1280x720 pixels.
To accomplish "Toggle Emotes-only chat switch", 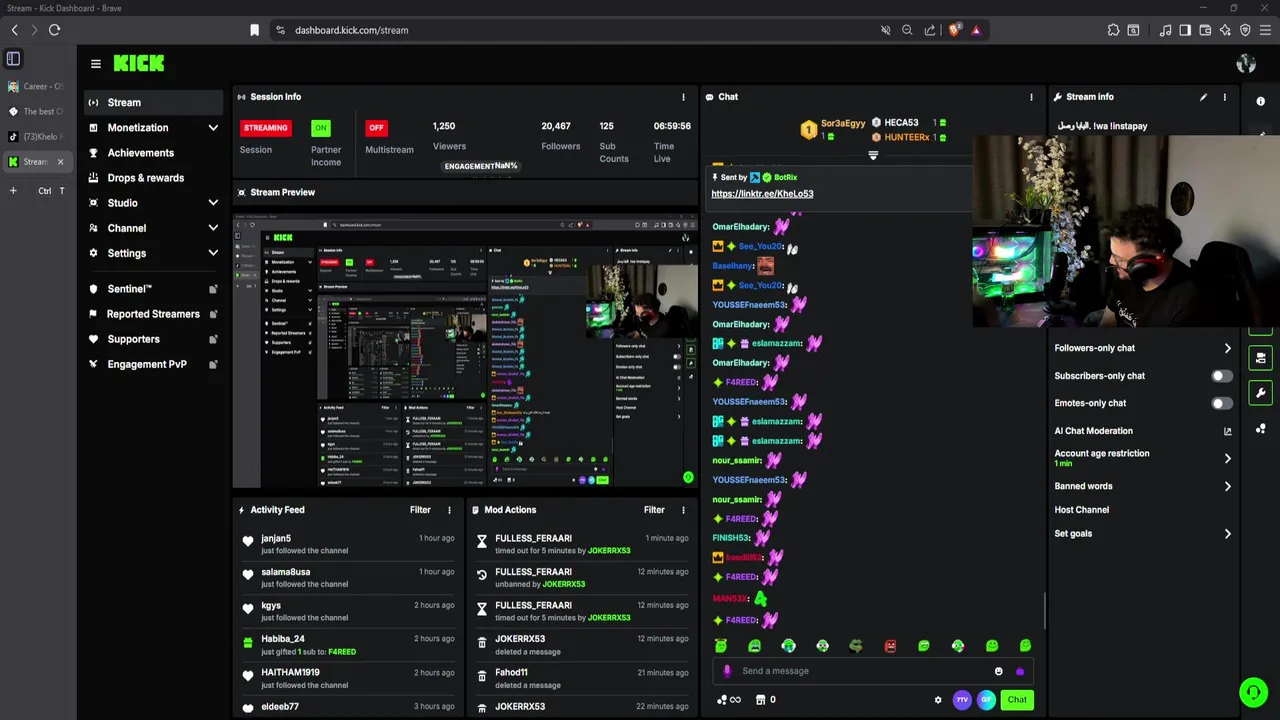I will (x=1222, y=403).
